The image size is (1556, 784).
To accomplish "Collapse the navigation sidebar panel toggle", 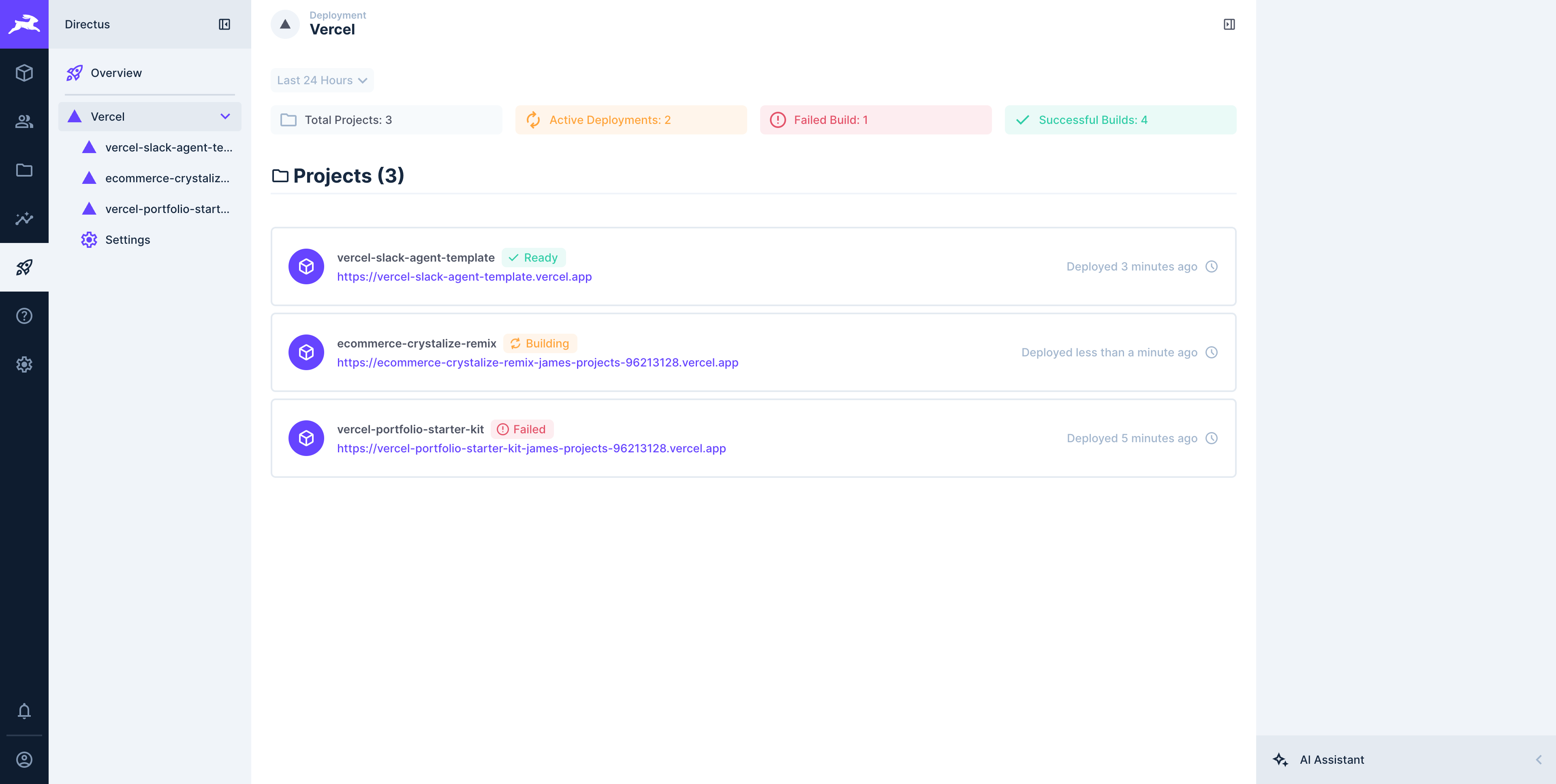I will 224,24.
